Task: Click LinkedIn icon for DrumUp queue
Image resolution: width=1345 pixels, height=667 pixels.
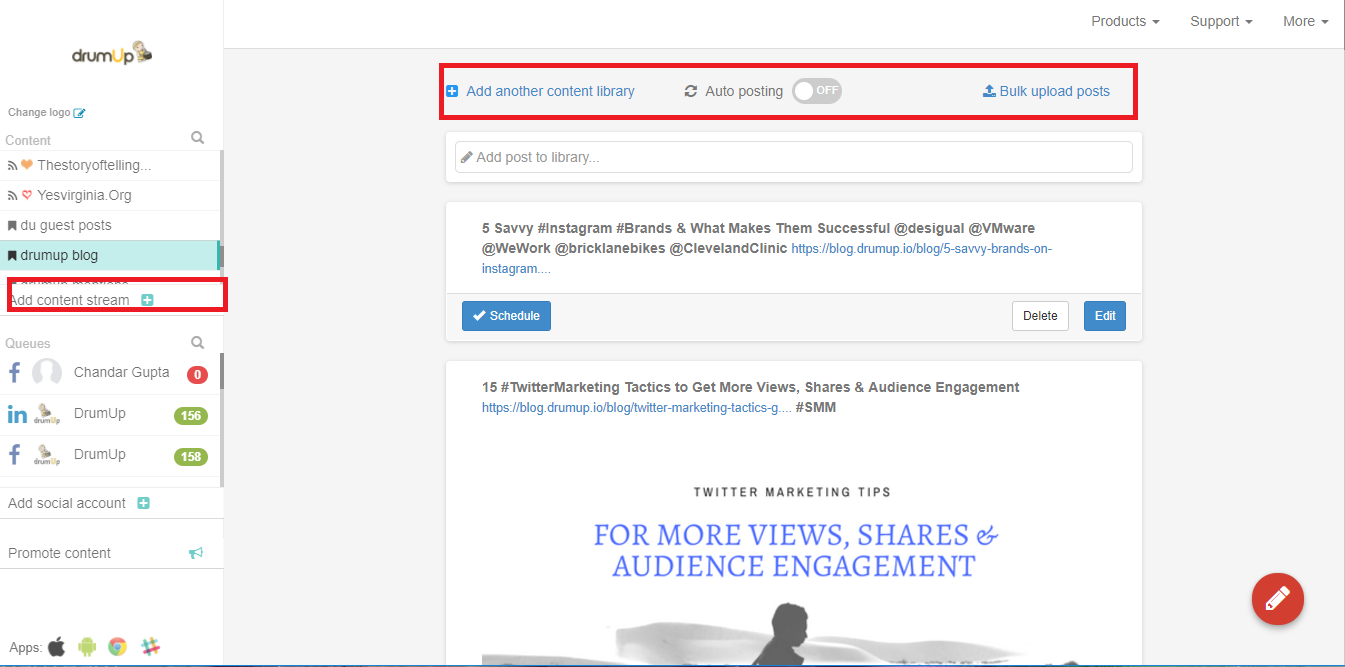Action: tap(17, 414)
